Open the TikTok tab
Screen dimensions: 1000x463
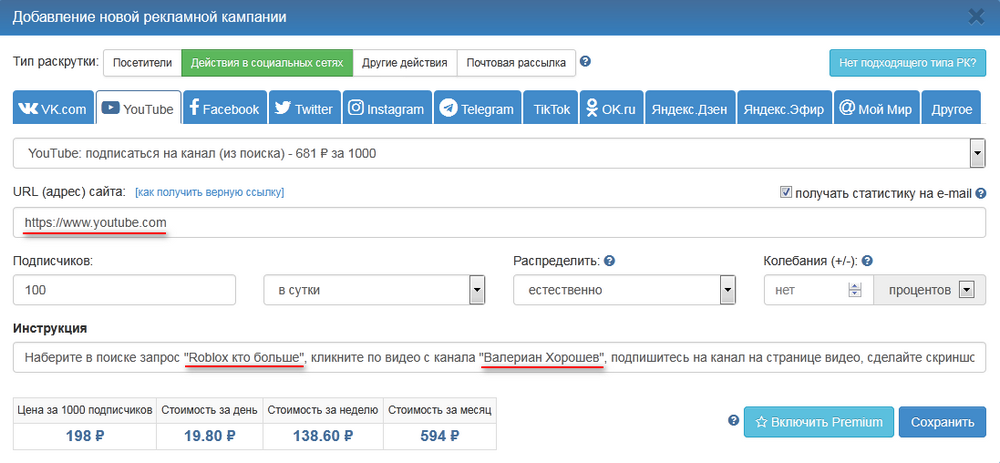(x=551, y=109)
